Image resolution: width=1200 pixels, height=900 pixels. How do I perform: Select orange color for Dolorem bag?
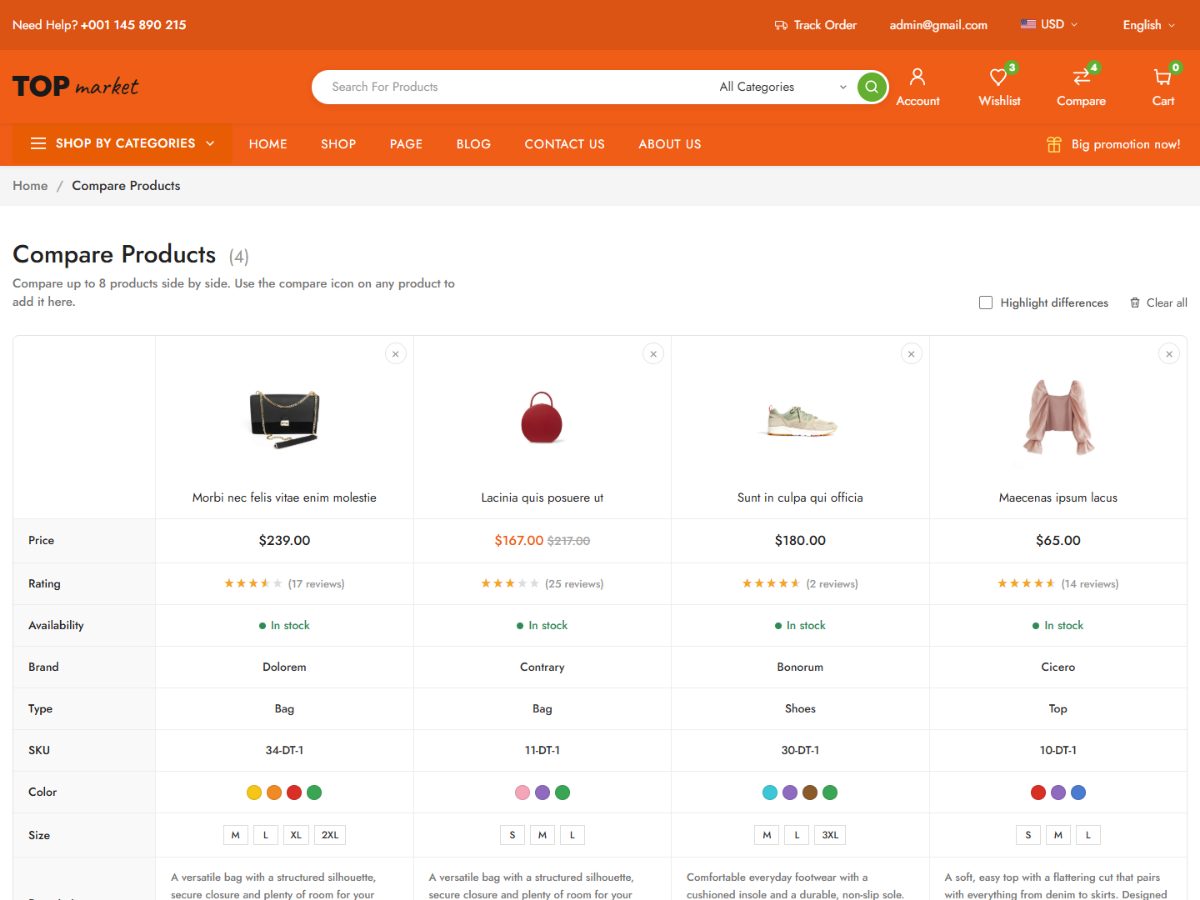274,793
